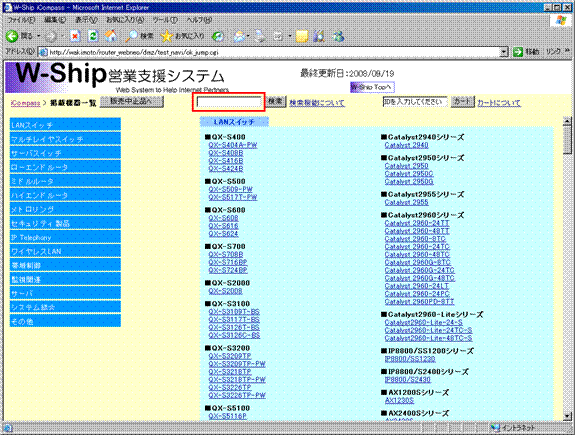Select サーバスイッチ category
The image size is (576, 436).
(x=65, y=153)
